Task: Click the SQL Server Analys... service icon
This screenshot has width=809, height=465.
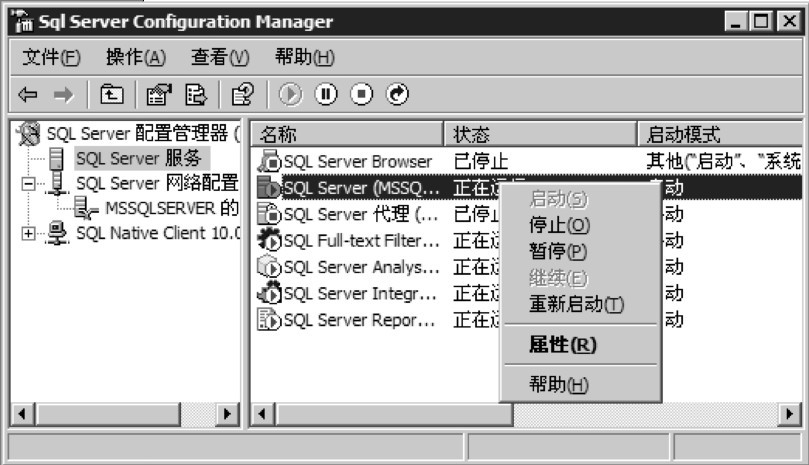Action: [x=269, y=267]
